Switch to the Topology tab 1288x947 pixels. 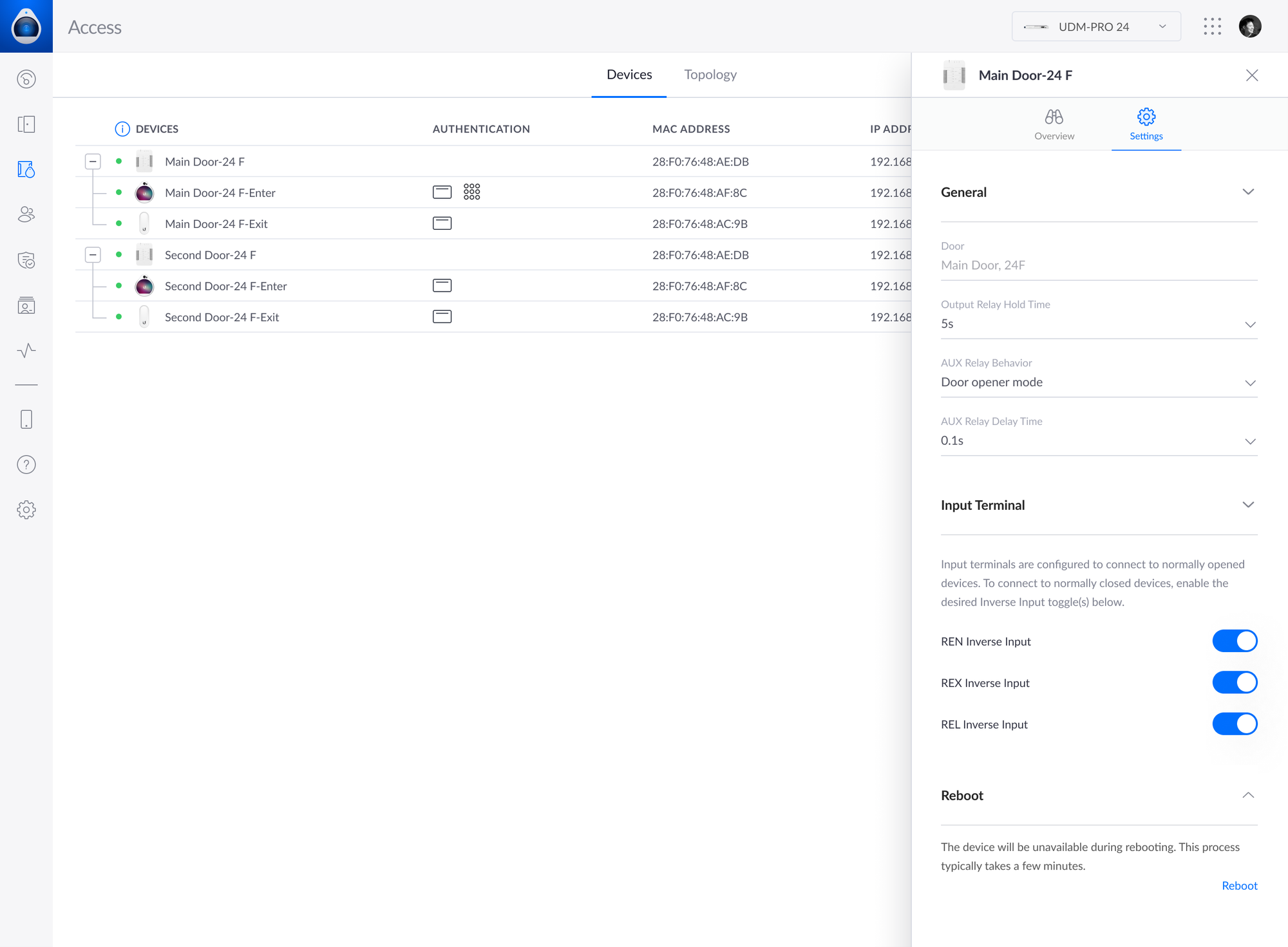[710, 75]
